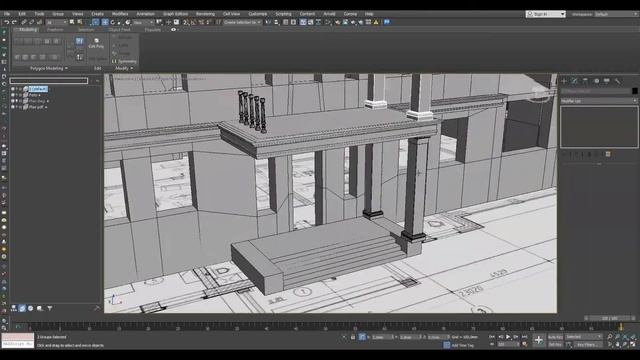
Task: Toggle Angle Snap in toolbar
Action: (194, 22)
